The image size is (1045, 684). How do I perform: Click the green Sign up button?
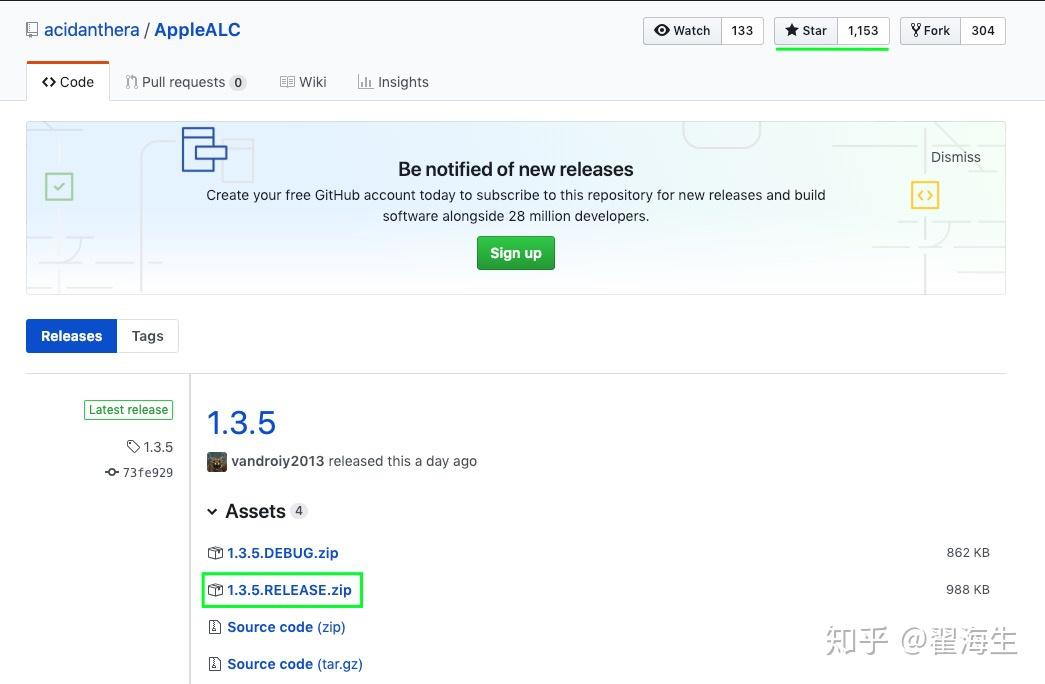coord(516,253)
